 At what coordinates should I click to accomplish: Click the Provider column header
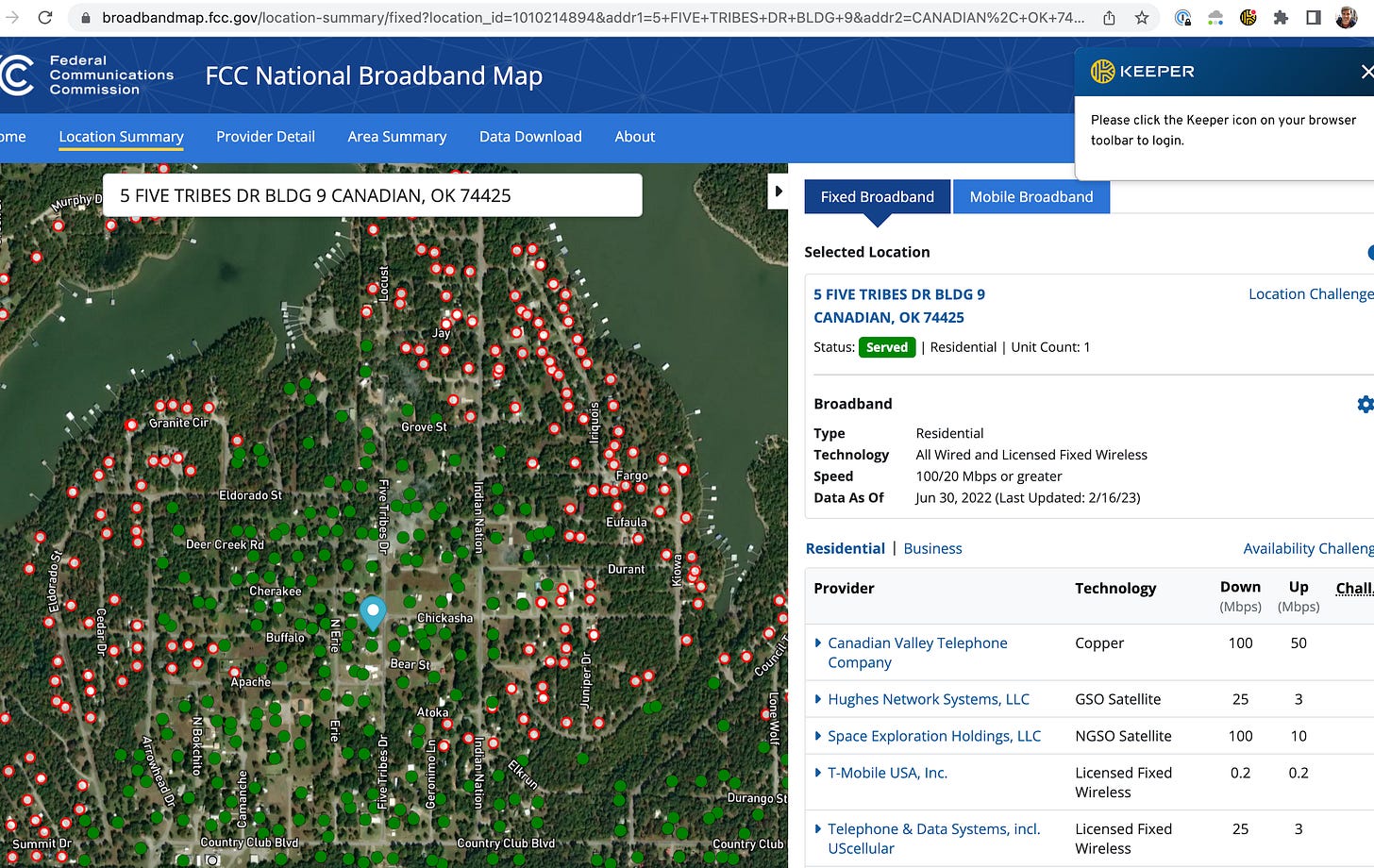(844, 588)
